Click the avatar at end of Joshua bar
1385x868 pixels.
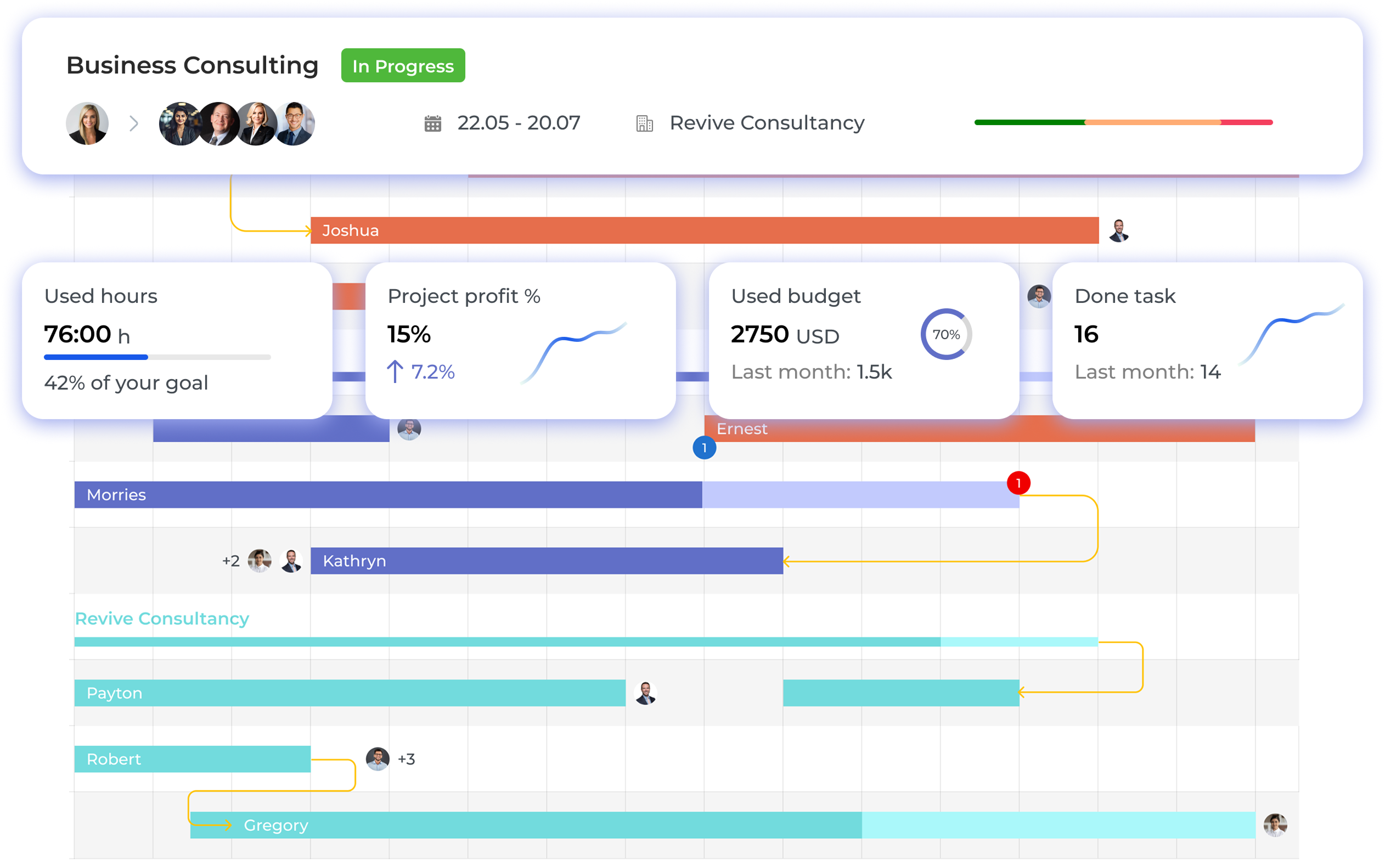pyautogui.click(x=1119, y=231)
